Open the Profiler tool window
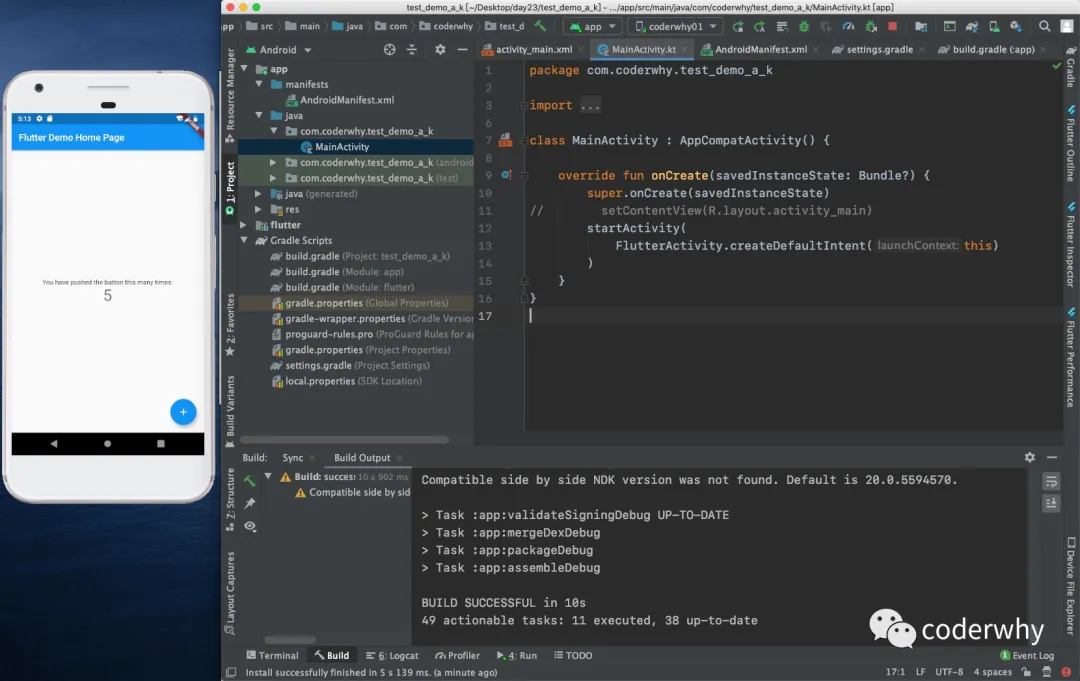Image resolution: width=1080 pixels, height=681 pixels. 457,656
